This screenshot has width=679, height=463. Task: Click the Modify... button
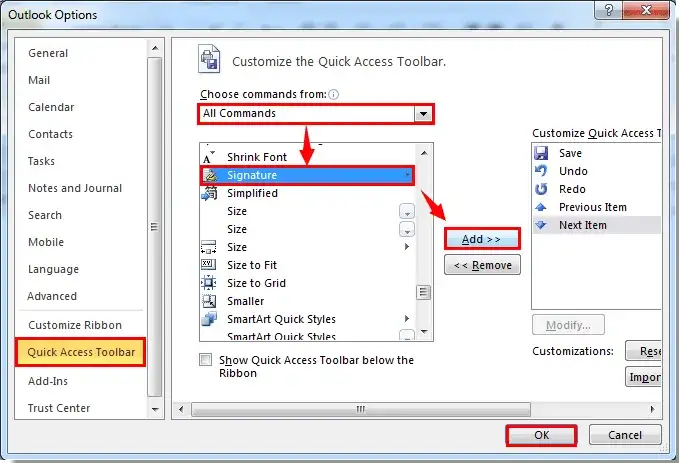pyautogui.click(x=568, y=325)
